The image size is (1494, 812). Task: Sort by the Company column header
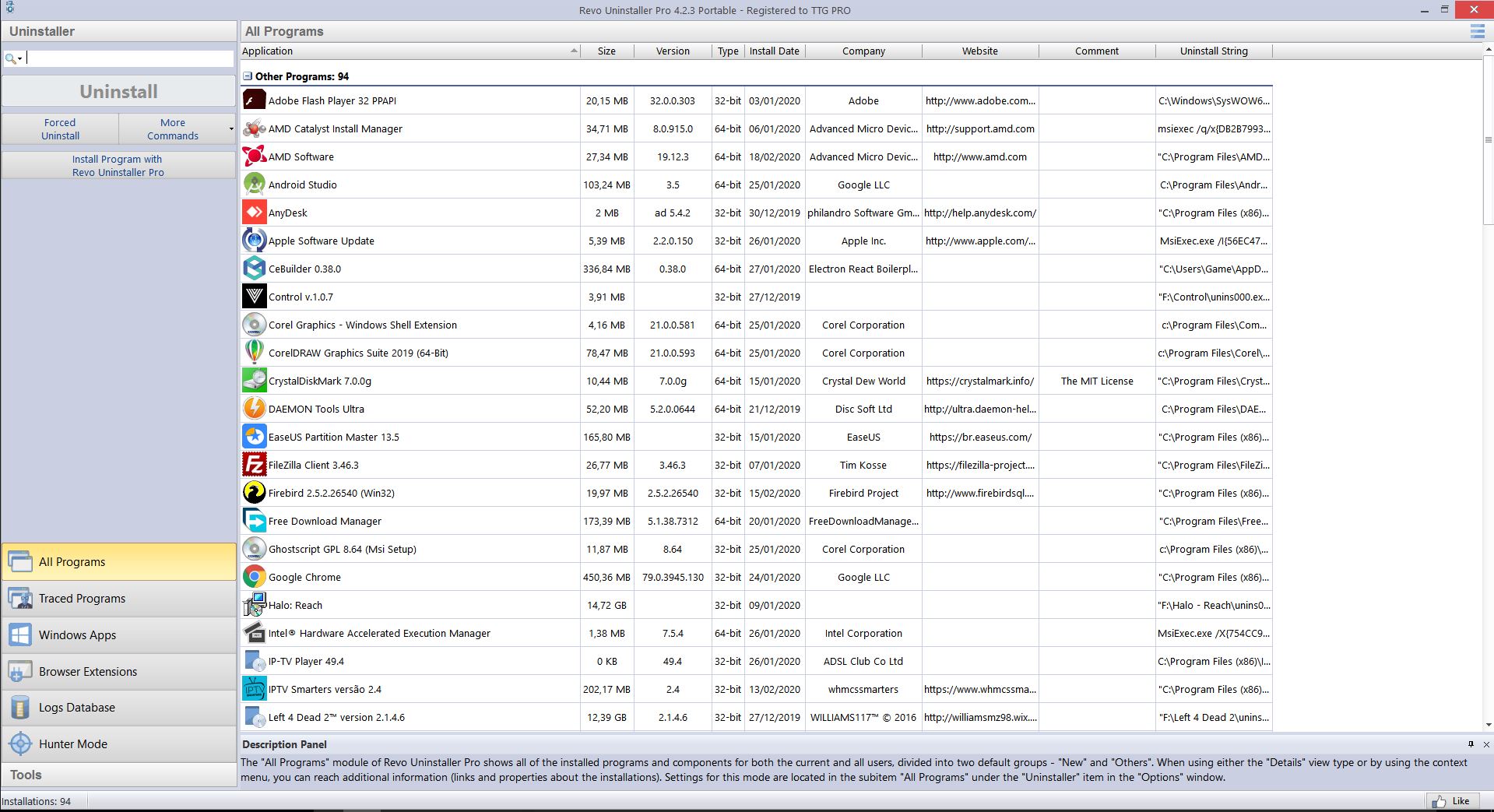pos(863,51)
